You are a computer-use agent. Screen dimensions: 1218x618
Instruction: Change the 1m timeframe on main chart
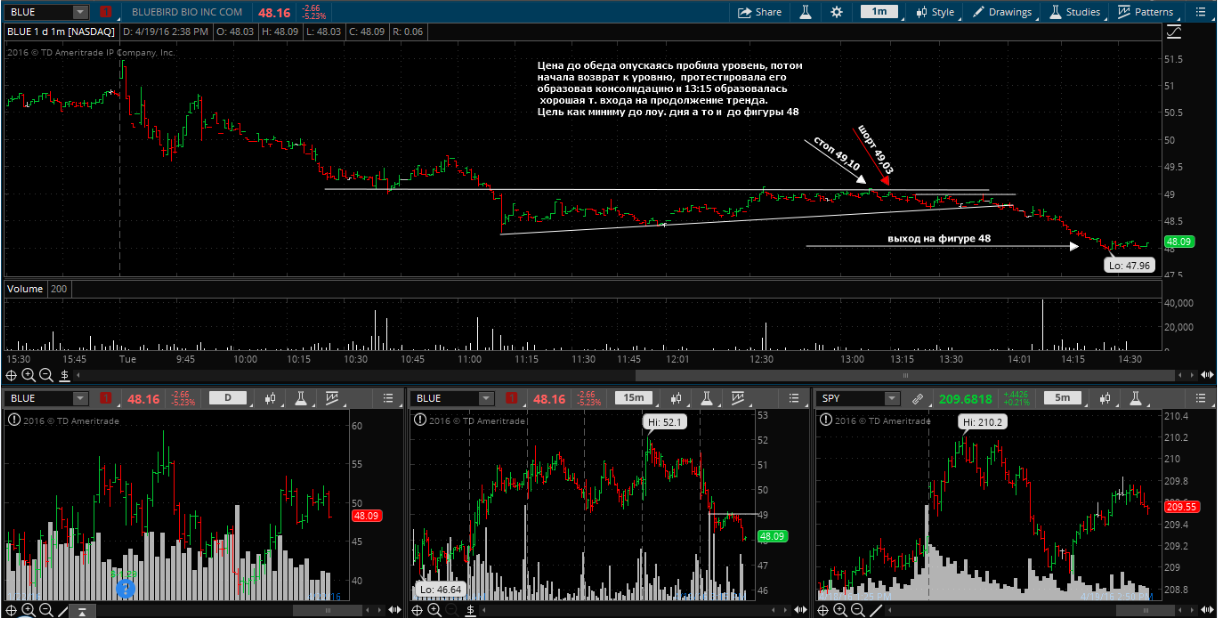point(879,12)
